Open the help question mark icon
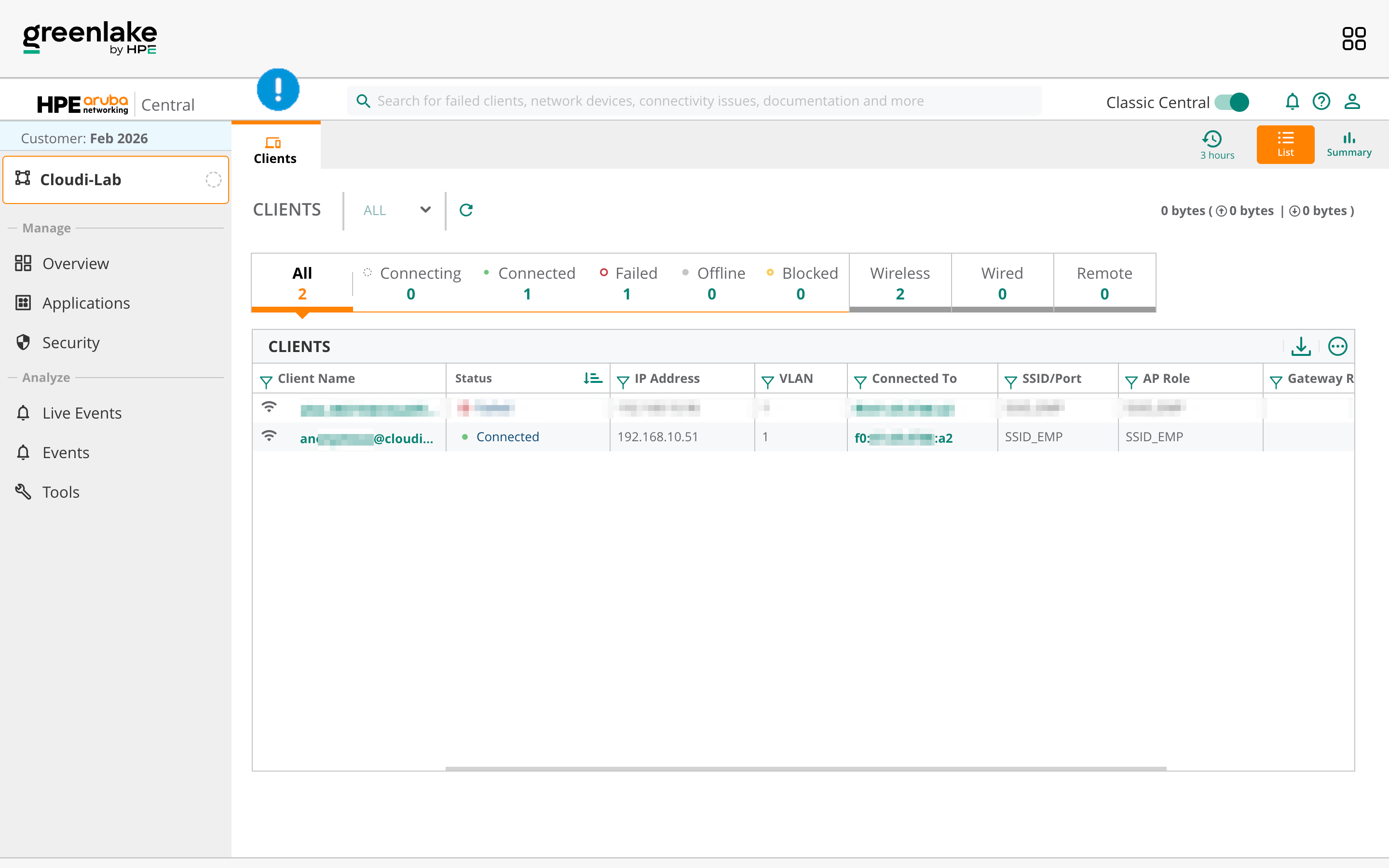The image size is (1389, 868). tap(1321, 102)
